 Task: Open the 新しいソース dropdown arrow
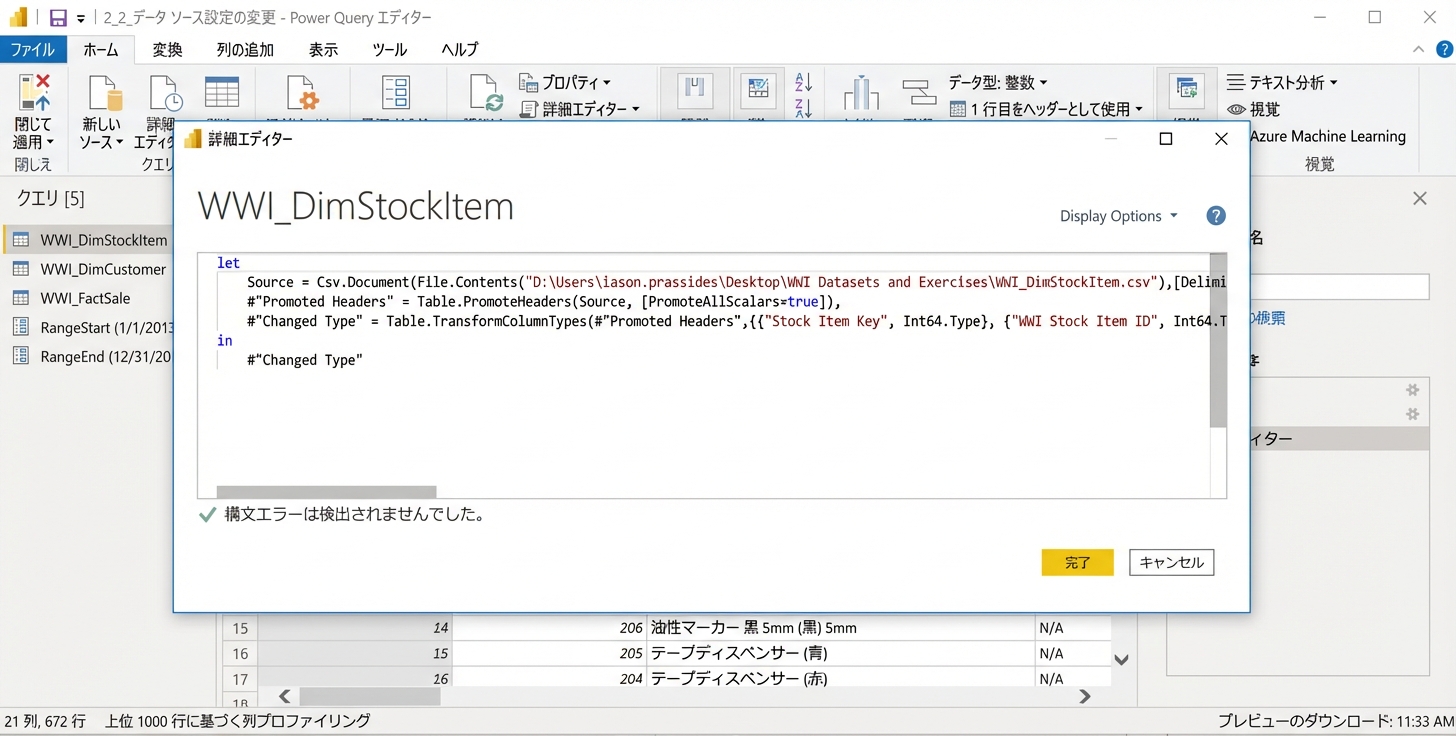[x=120, y=143]
